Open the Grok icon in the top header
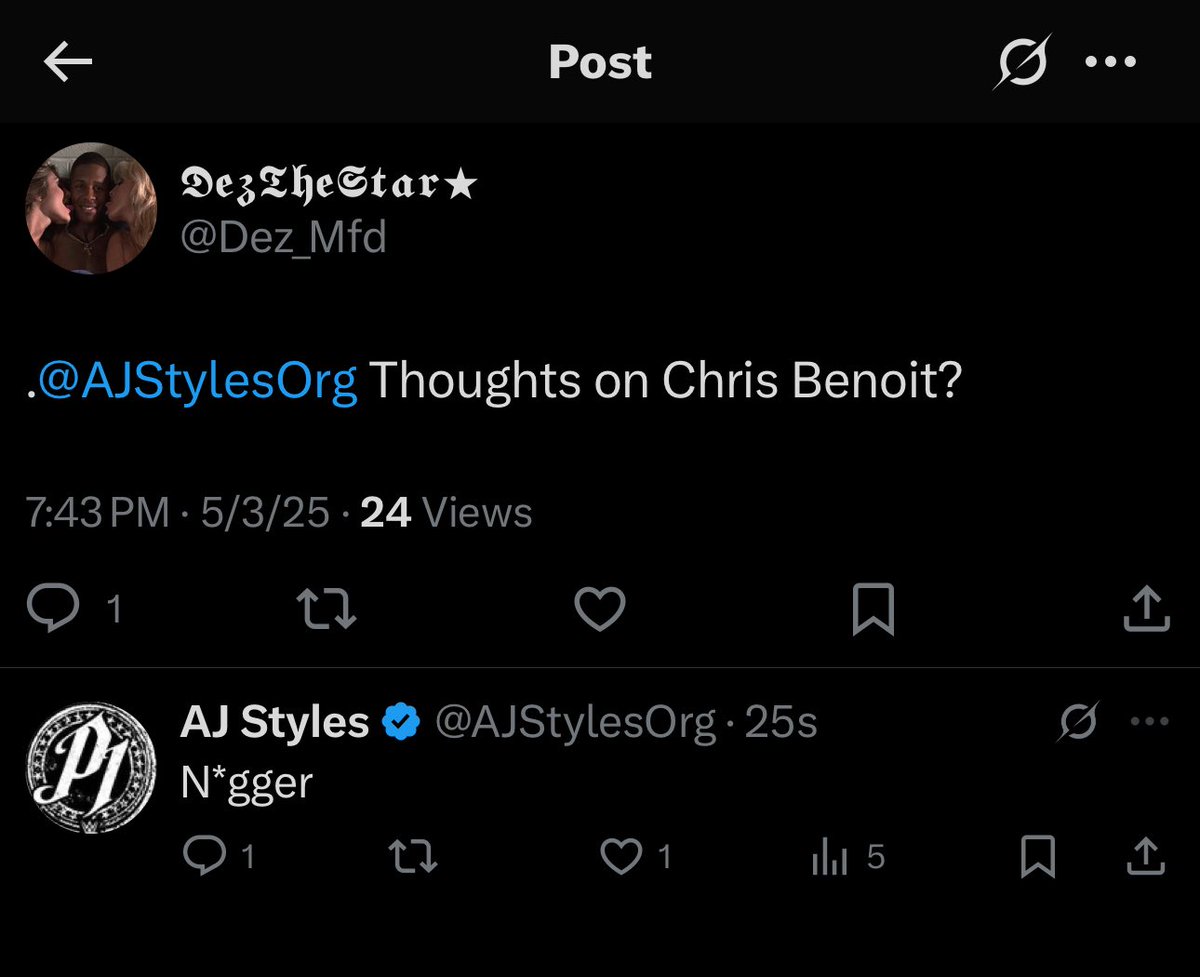This screenshot has height=977, width=1200. (x=1022, y=62)
